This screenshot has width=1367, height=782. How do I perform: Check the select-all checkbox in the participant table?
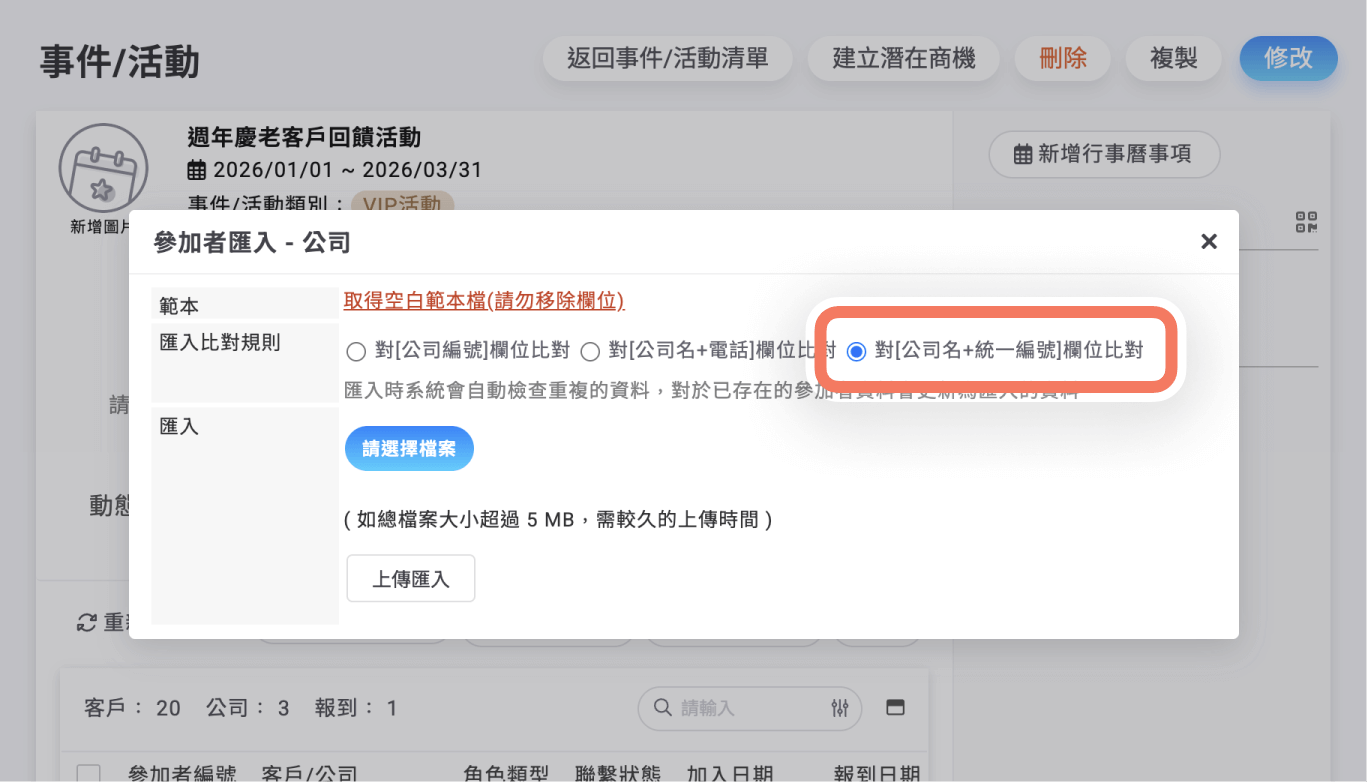[x=88, y=770]
